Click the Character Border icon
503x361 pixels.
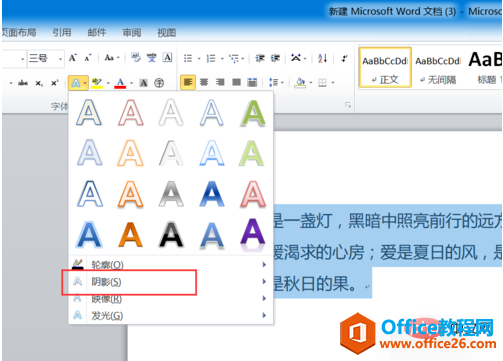tap(167, 58)
